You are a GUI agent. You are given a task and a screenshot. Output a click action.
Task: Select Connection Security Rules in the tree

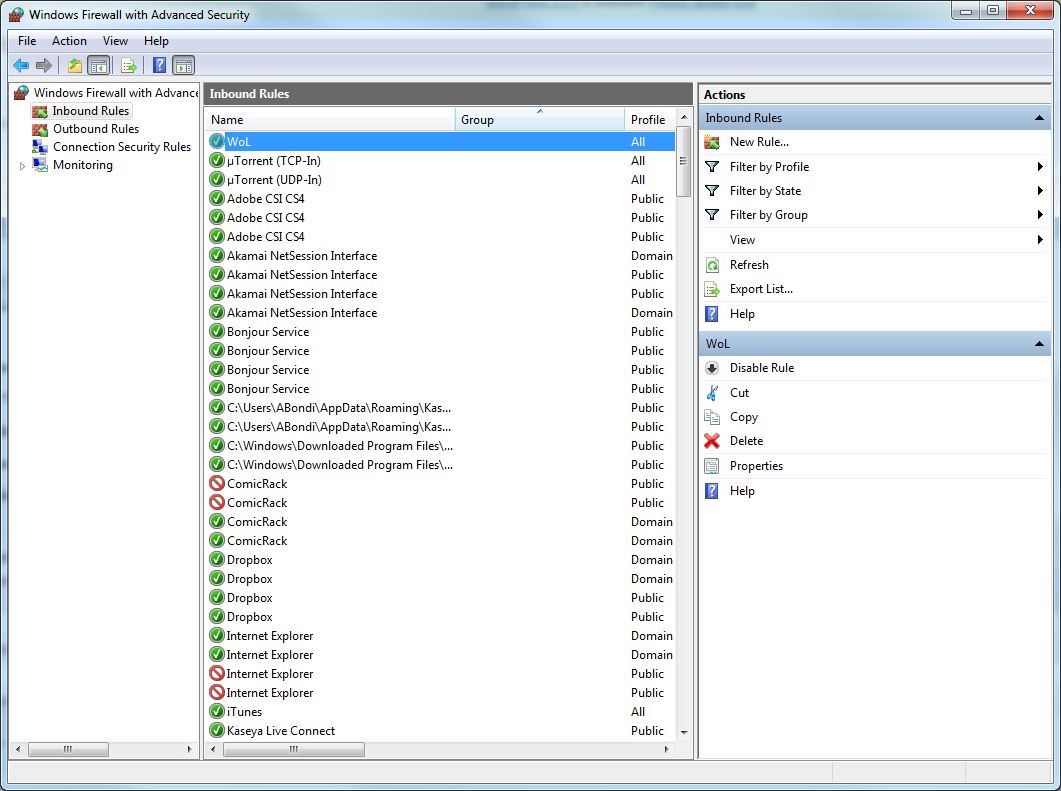click(122, 147)
